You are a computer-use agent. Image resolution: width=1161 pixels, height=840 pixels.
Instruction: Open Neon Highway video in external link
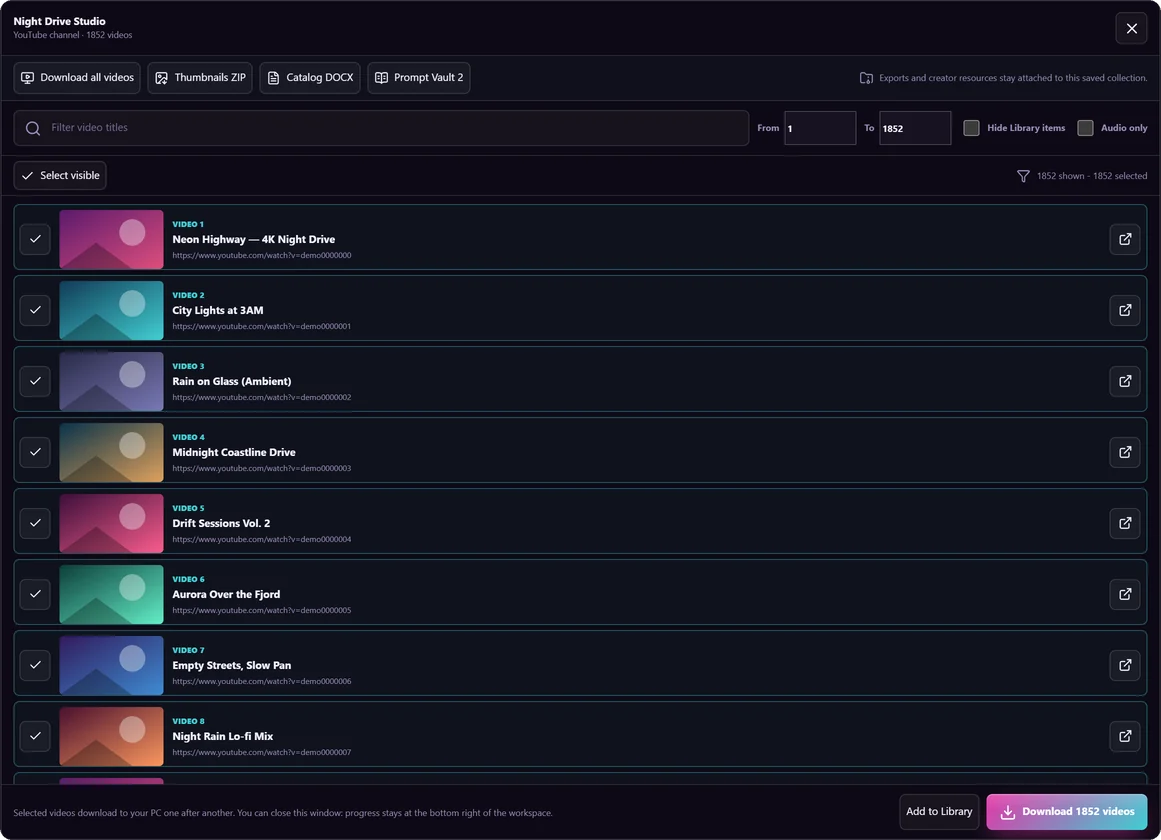pyautogui.click(x=1125, y=239)
